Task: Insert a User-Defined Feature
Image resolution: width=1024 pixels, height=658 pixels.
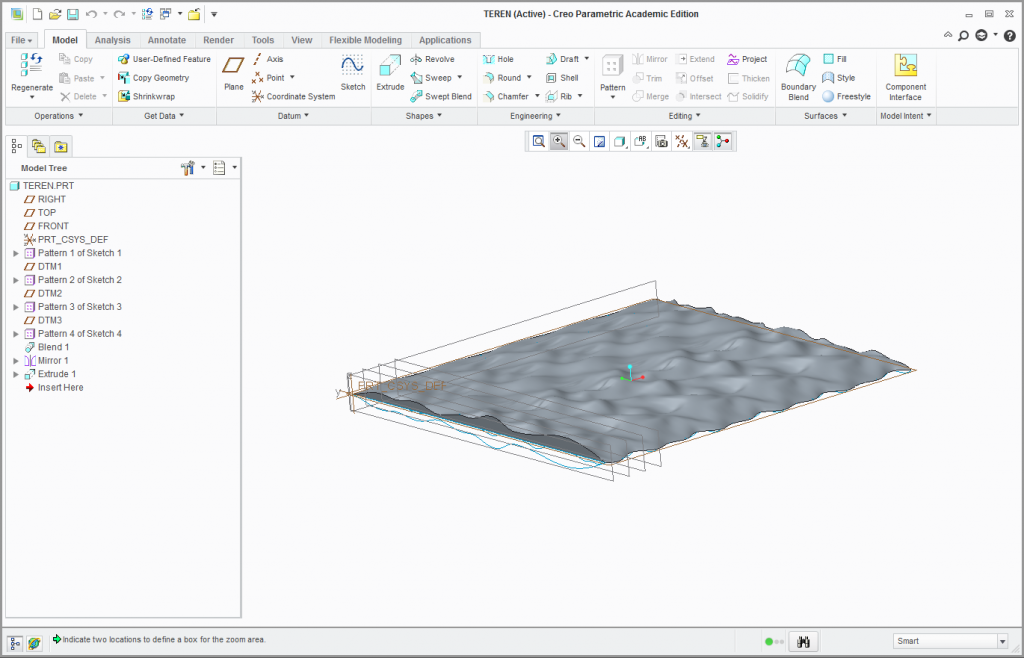Action: point(164,59)
